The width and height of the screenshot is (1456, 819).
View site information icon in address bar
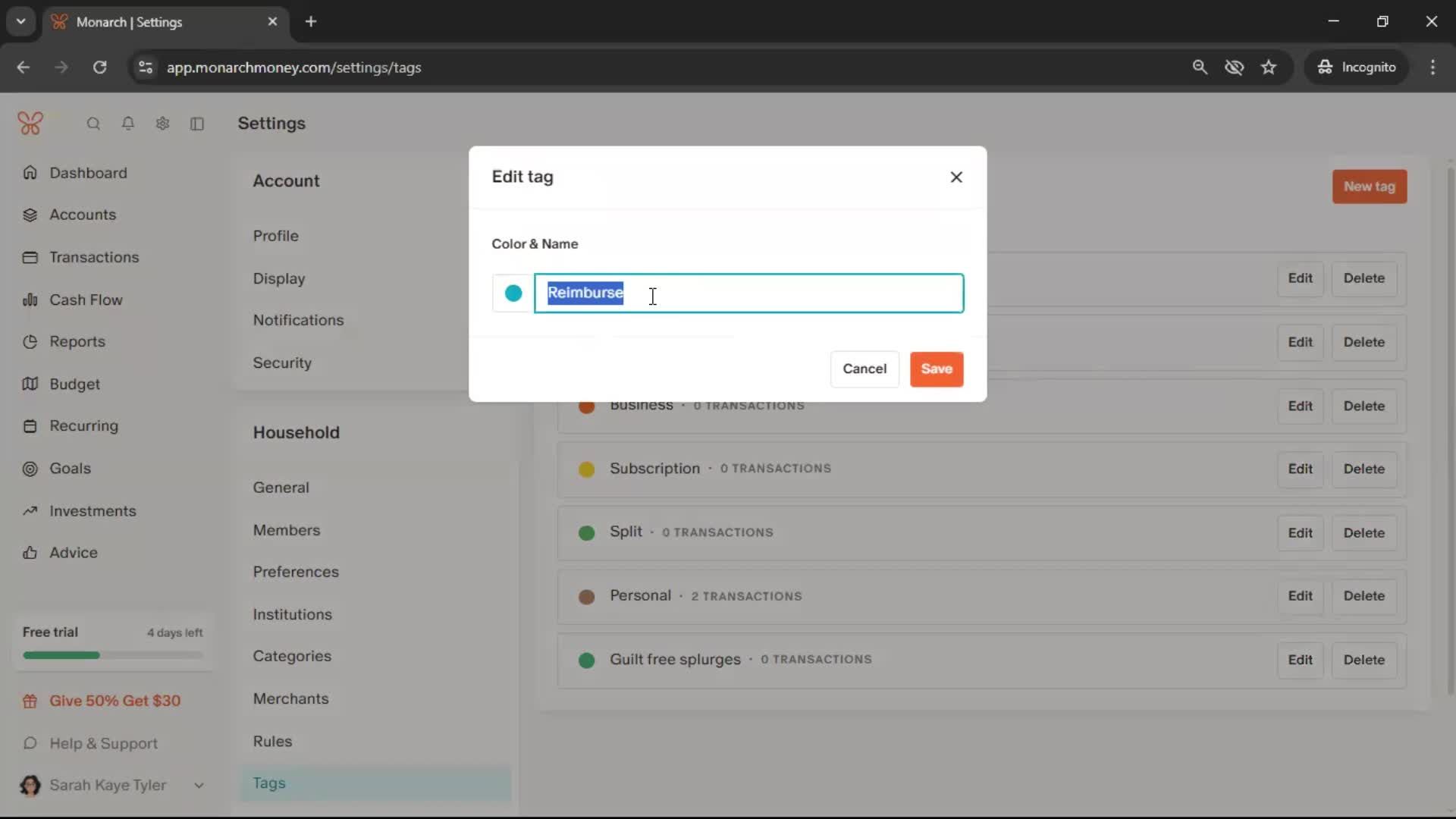[x=146, y=67]
